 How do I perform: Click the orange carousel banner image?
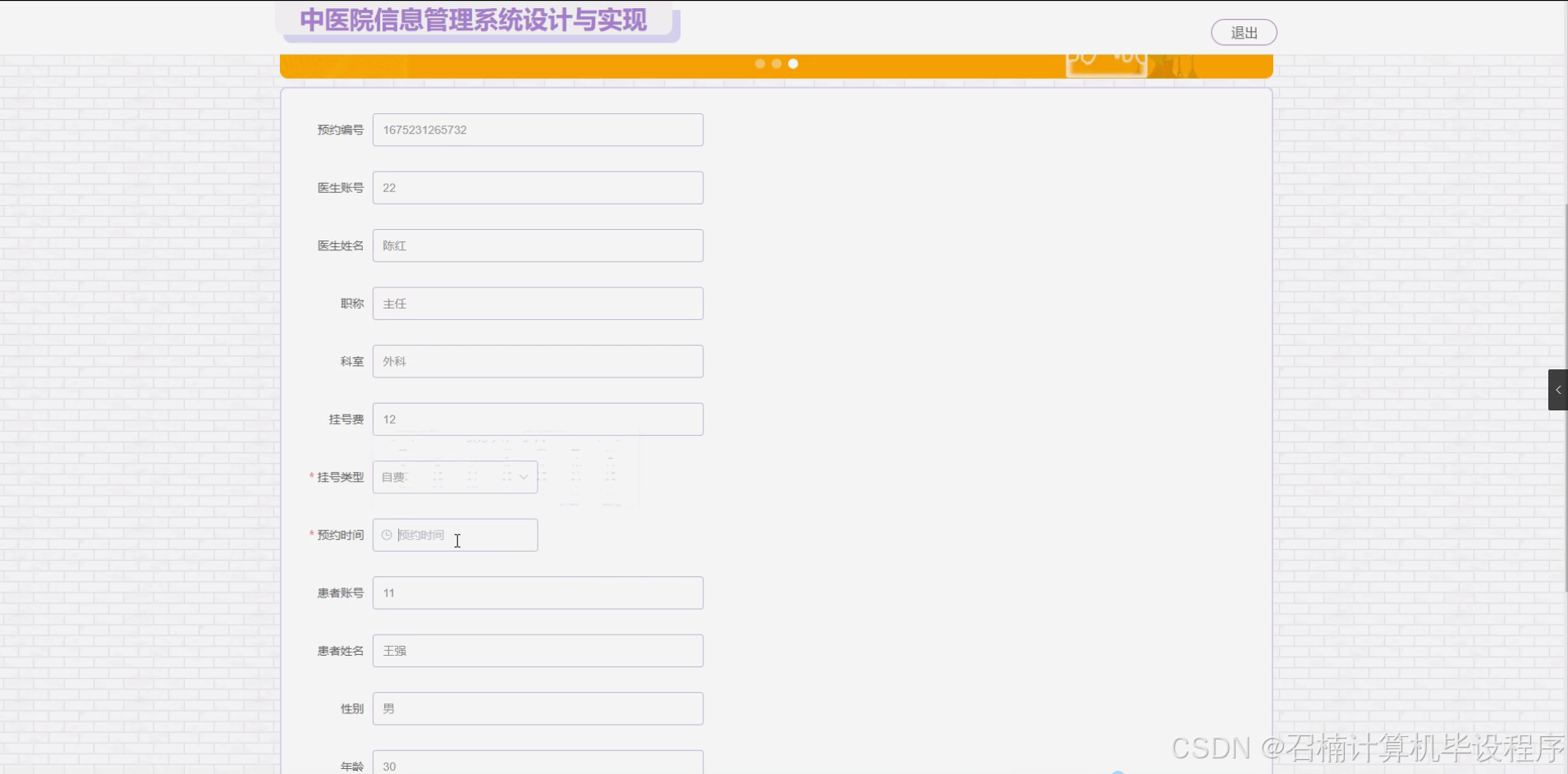click(x=776, y=66)
